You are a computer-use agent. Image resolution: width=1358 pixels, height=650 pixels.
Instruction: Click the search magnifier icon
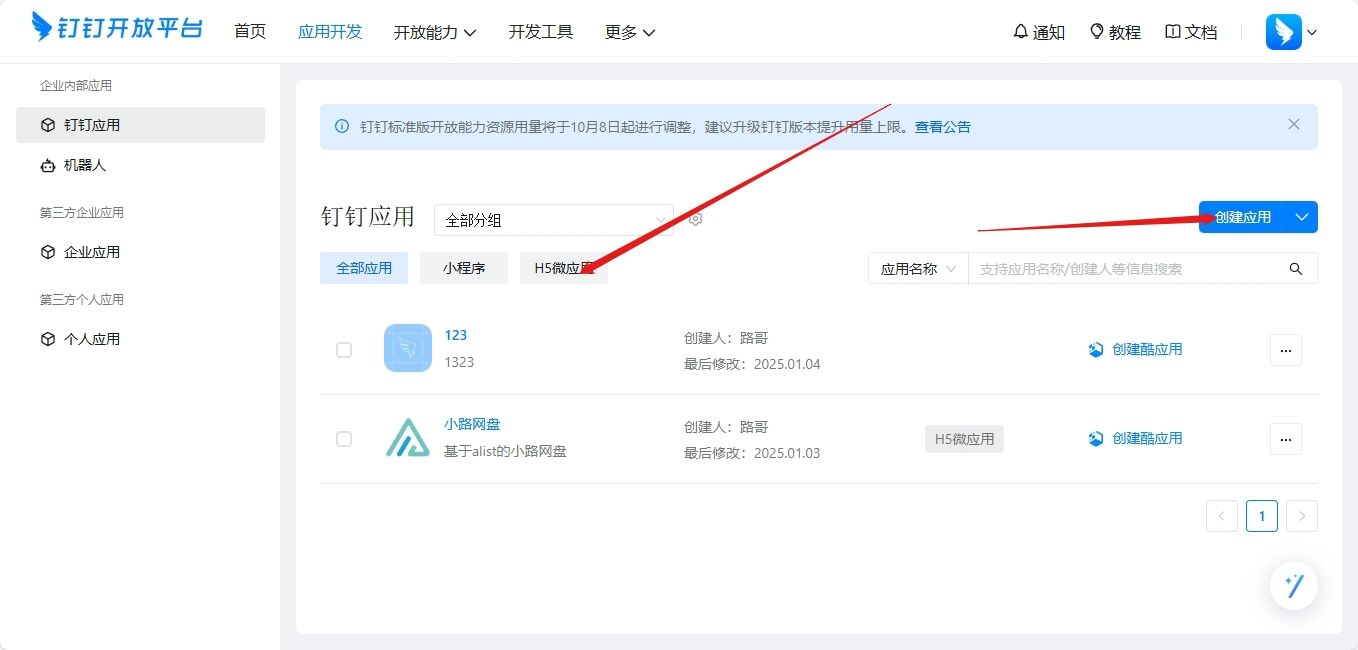[x=1296, y=269]
